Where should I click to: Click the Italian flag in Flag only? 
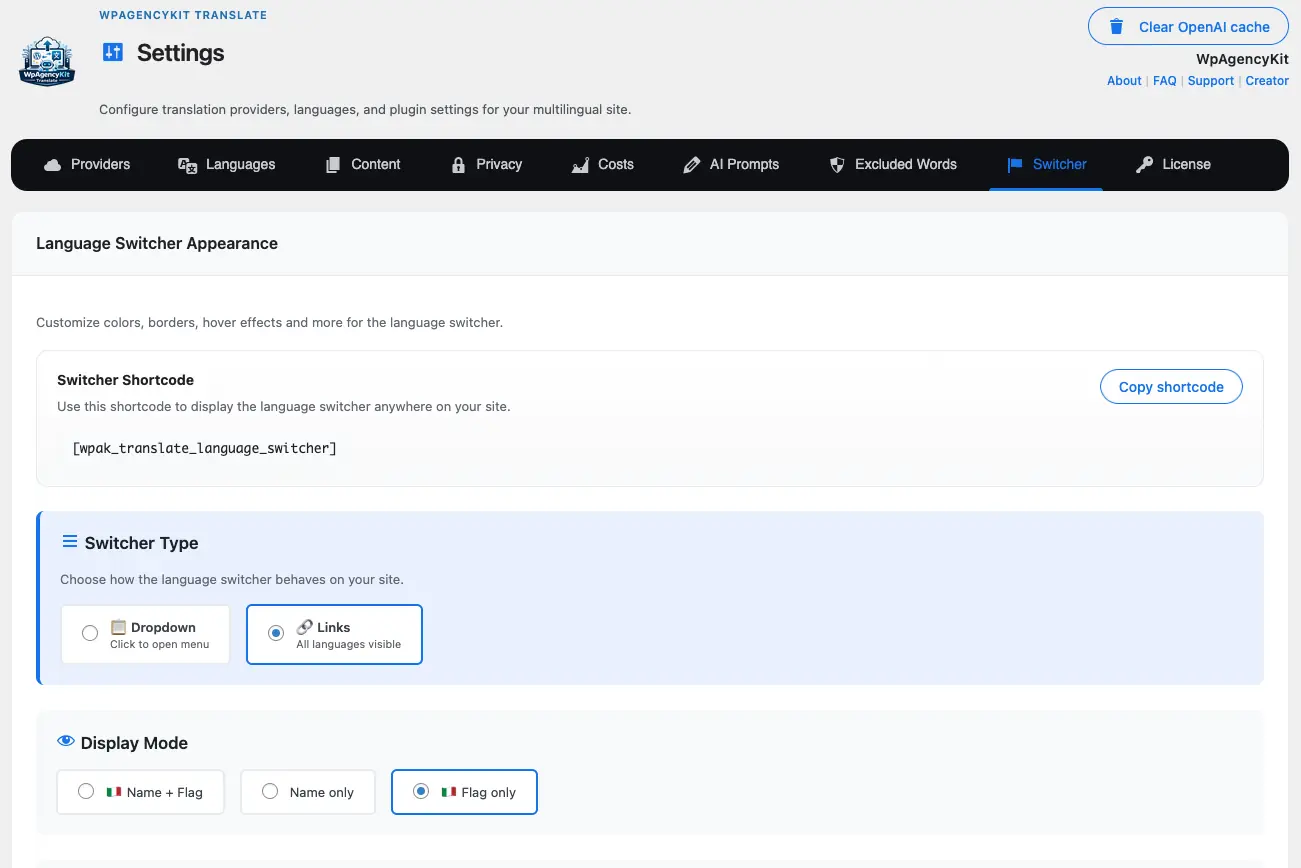coord(449,792)
